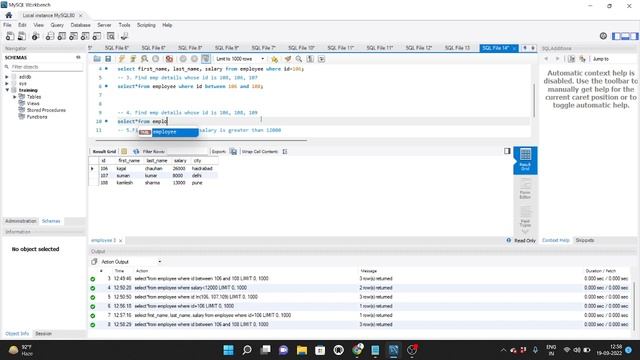Open SQL script file from main toolbar
The width and height of the screenshot is (640, 360).
[22, 36]
